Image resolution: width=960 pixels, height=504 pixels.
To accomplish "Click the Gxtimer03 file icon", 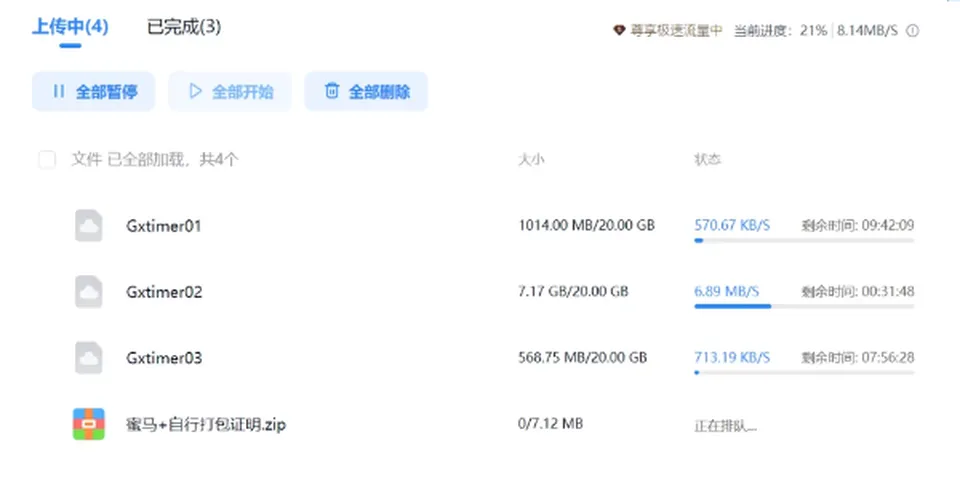I will click(x=89, y=358).
